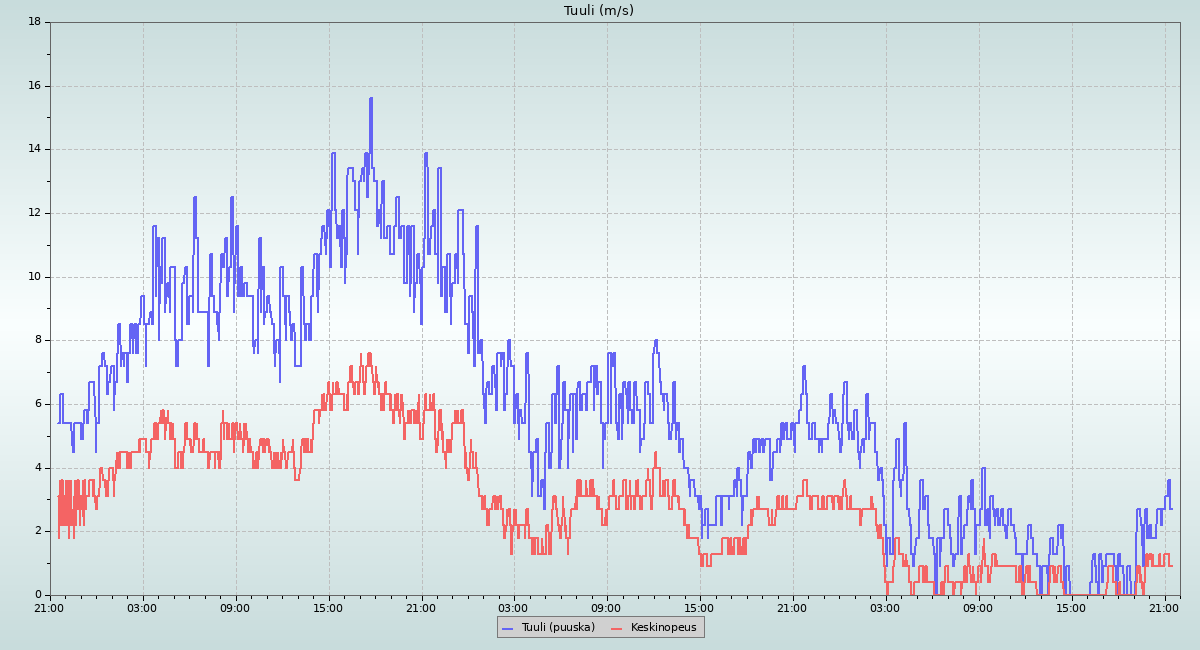Click the rightmost 21:00 x-axis label

point(1164,607)
